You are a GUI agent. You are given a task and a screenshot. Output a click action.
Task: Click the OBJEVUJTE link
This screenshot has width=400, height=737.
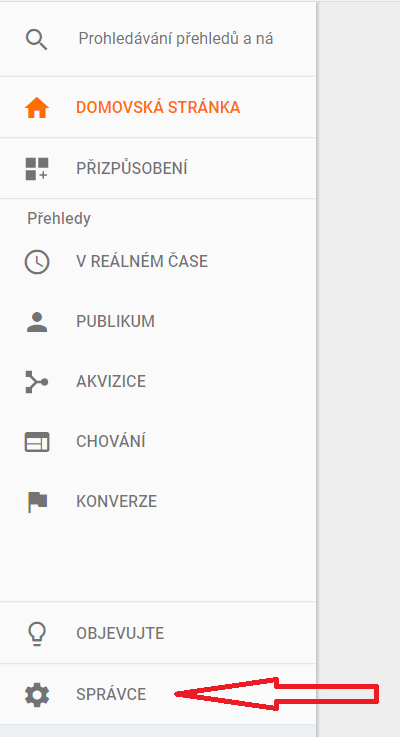[x=120, y=634]
